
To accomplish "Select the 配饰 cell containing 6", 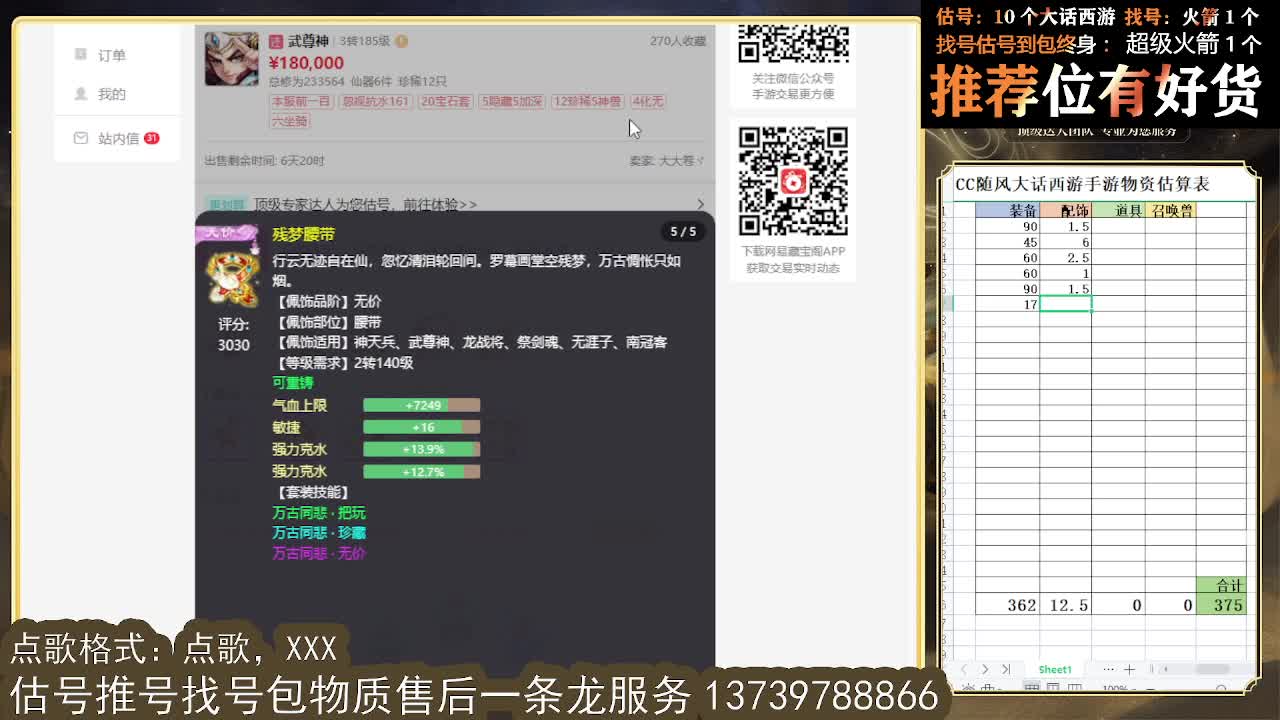I will (1065, 242).
